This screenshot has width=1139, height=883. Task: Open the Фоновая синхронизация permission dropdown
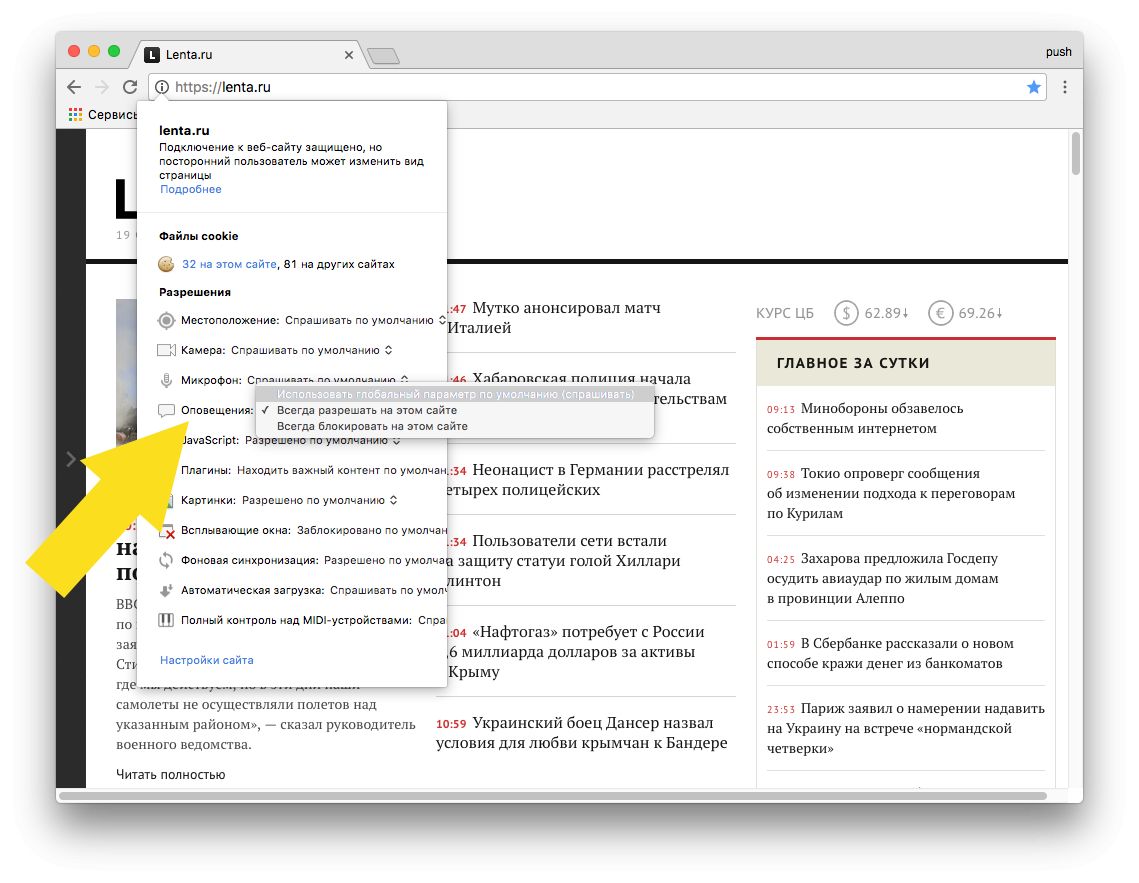(385, 561)
